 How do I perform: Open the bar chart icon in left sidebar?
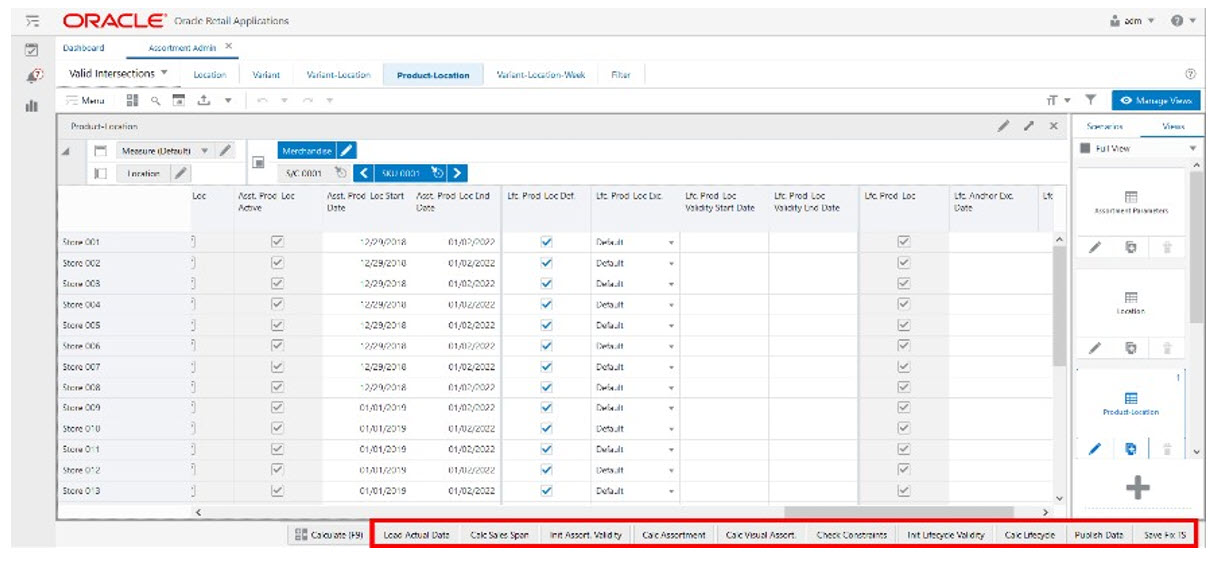31,105
